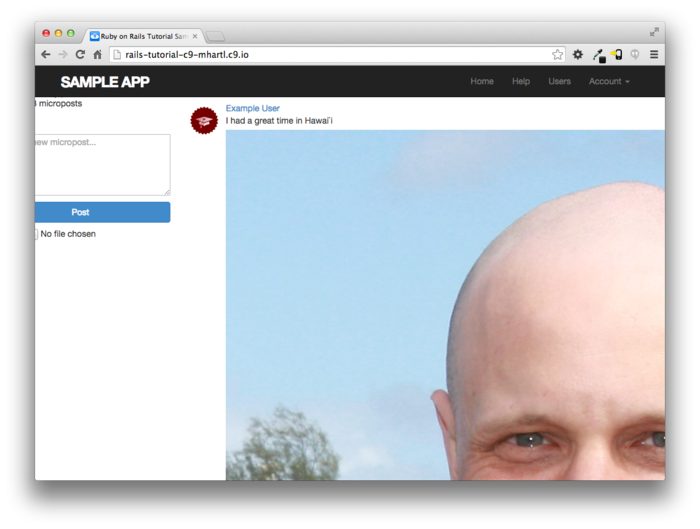Focus the new micropost text area
Viewport: 700px width, 529px height.
point(101,164)
